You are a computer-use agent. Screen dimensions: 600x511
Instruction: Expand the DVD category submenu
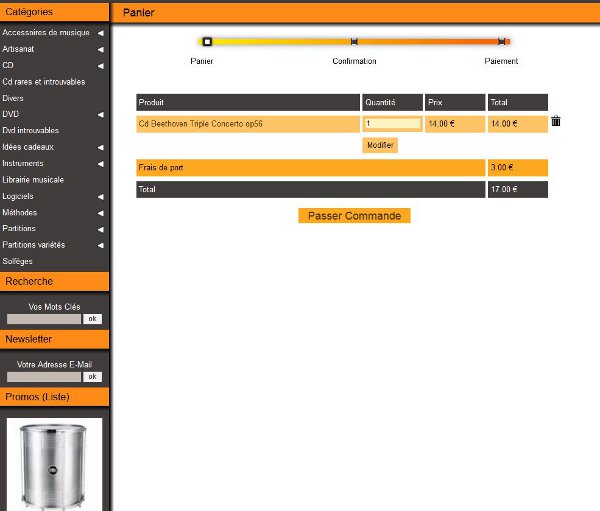tap(100, 115)
